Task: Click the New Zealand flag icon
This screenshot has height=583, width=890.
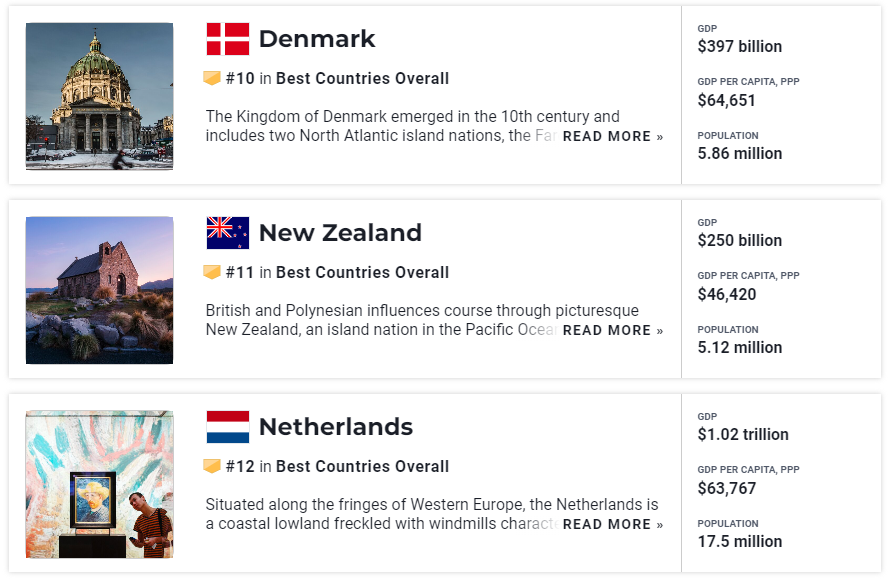Action: (228, 233)
